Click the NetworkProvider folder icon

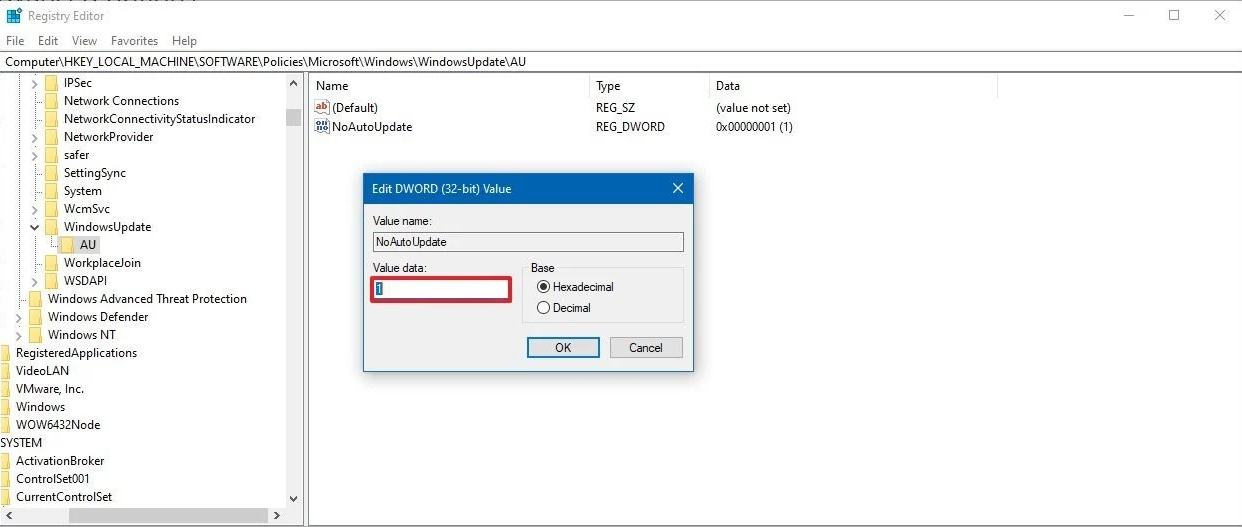click(52, 137)
